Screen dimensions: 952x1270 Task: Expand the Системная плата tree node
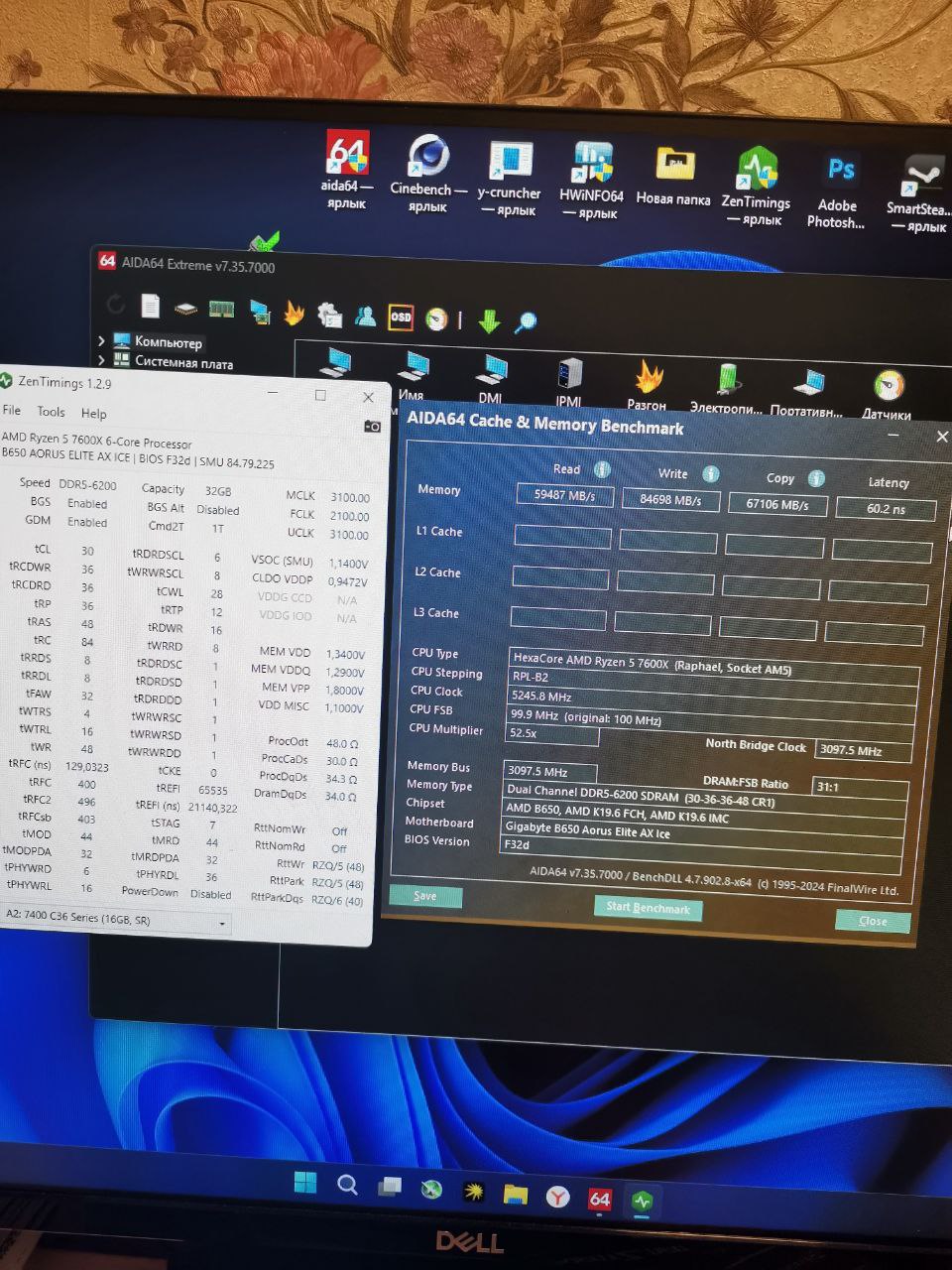pyautogui.click(x=101, y=359)
